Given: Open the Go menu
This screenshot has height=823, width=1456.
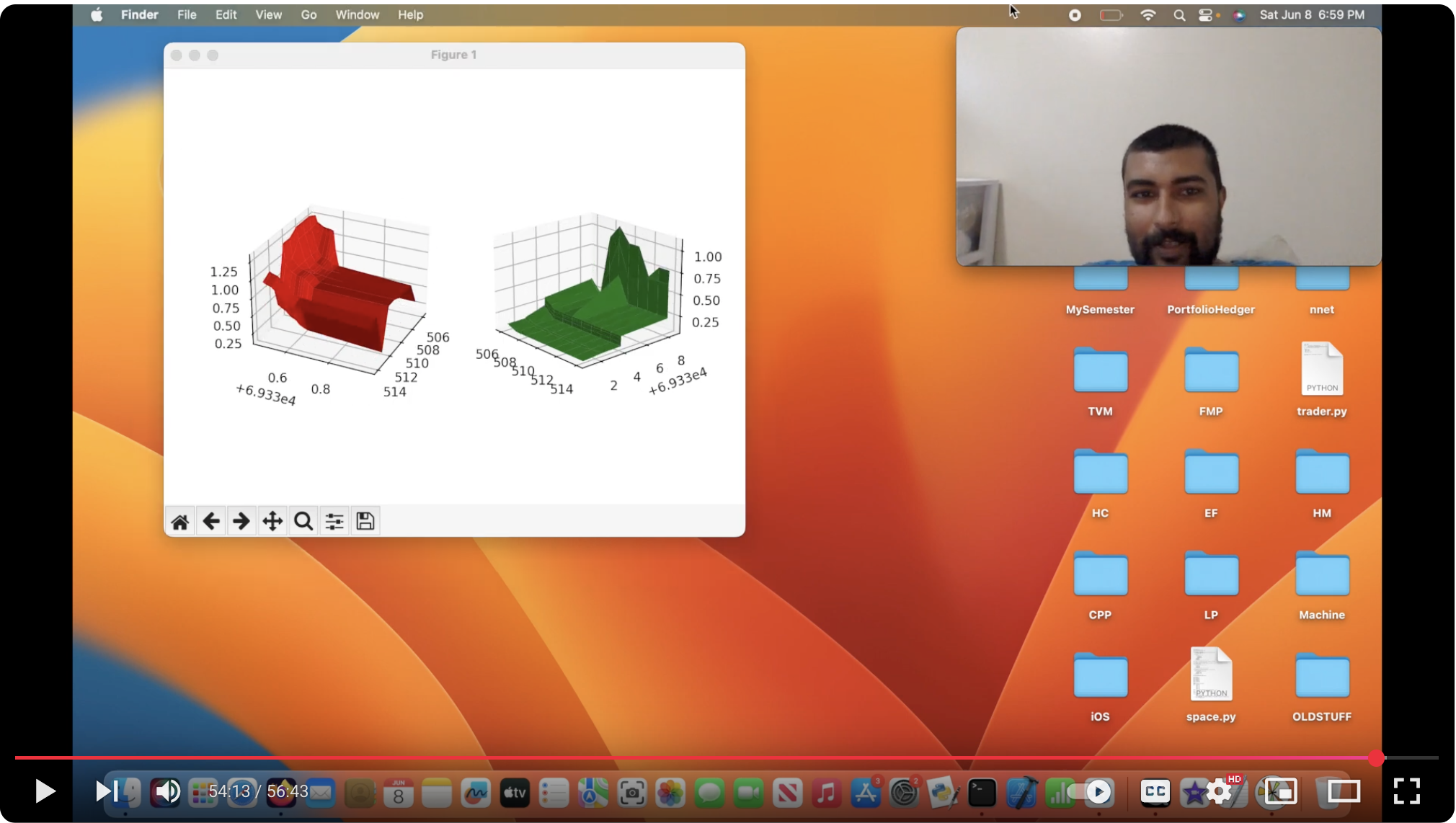Looking at the screenshot, I should (308, 14).
